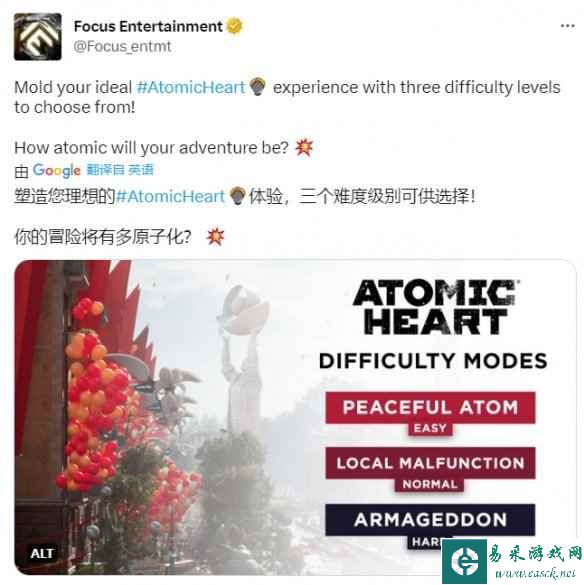Click the ARMAGEDDON hard banner

[430, 526]
